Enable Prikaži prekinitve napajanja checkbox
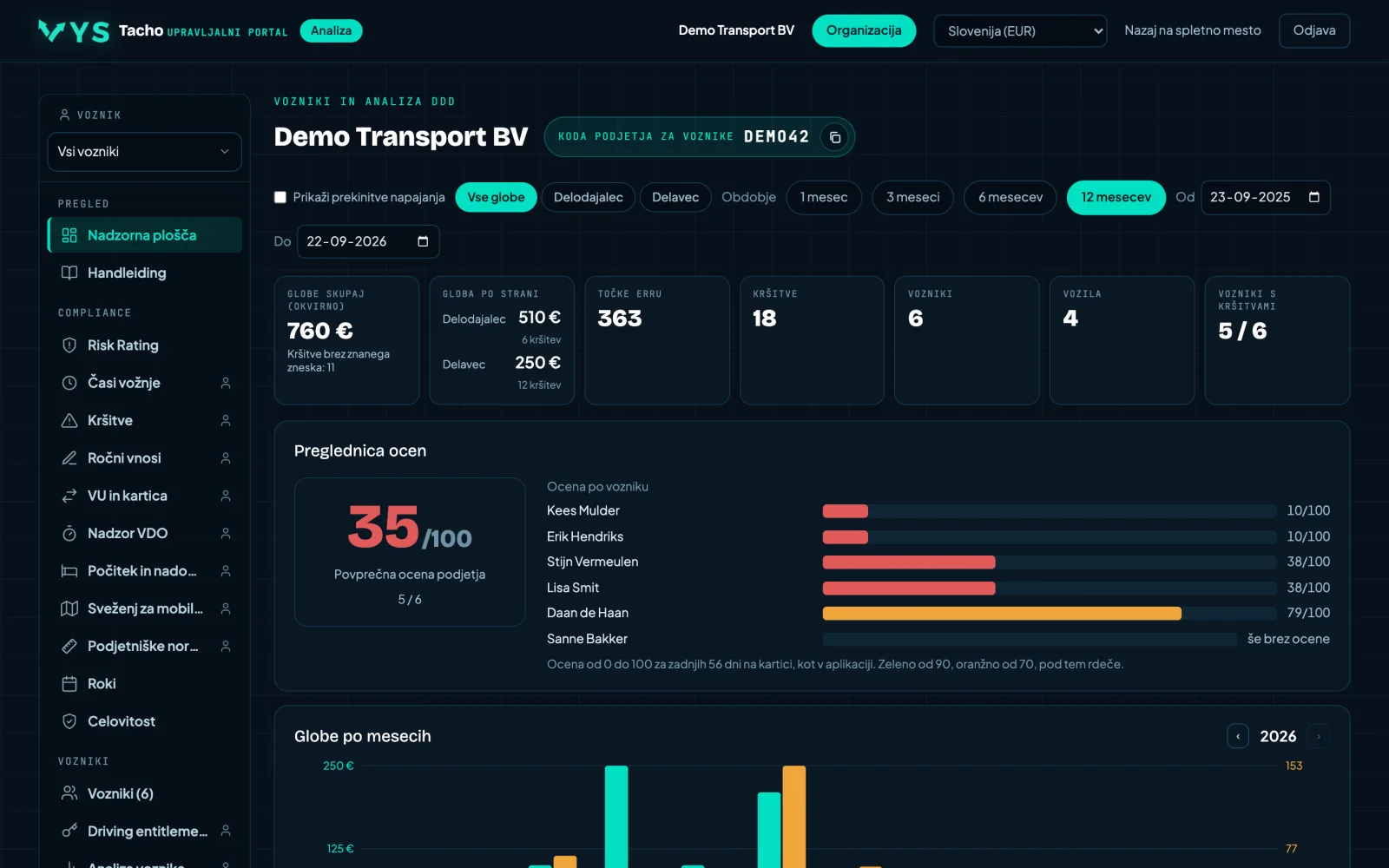Viewport: 1389px width, 868px height. 280,197
